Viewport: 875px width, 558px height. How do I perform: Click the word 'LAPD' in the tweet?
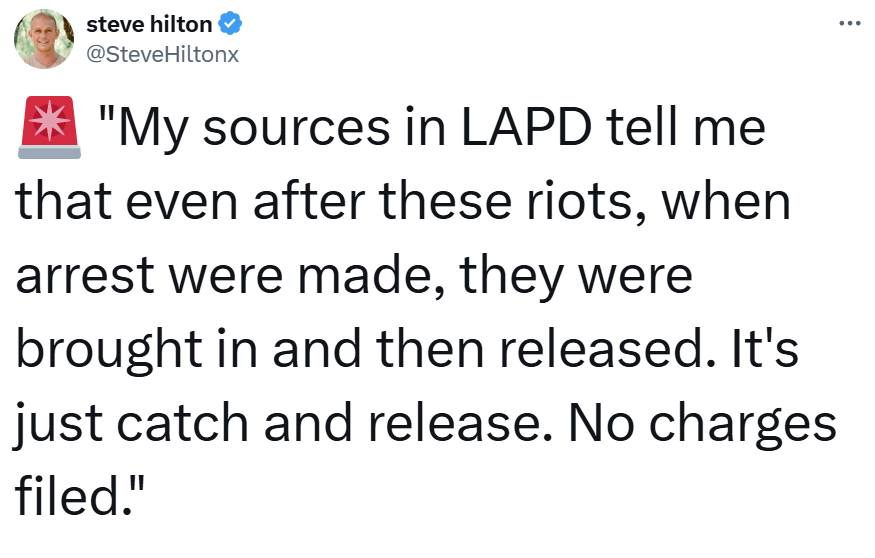pos(526,128)
